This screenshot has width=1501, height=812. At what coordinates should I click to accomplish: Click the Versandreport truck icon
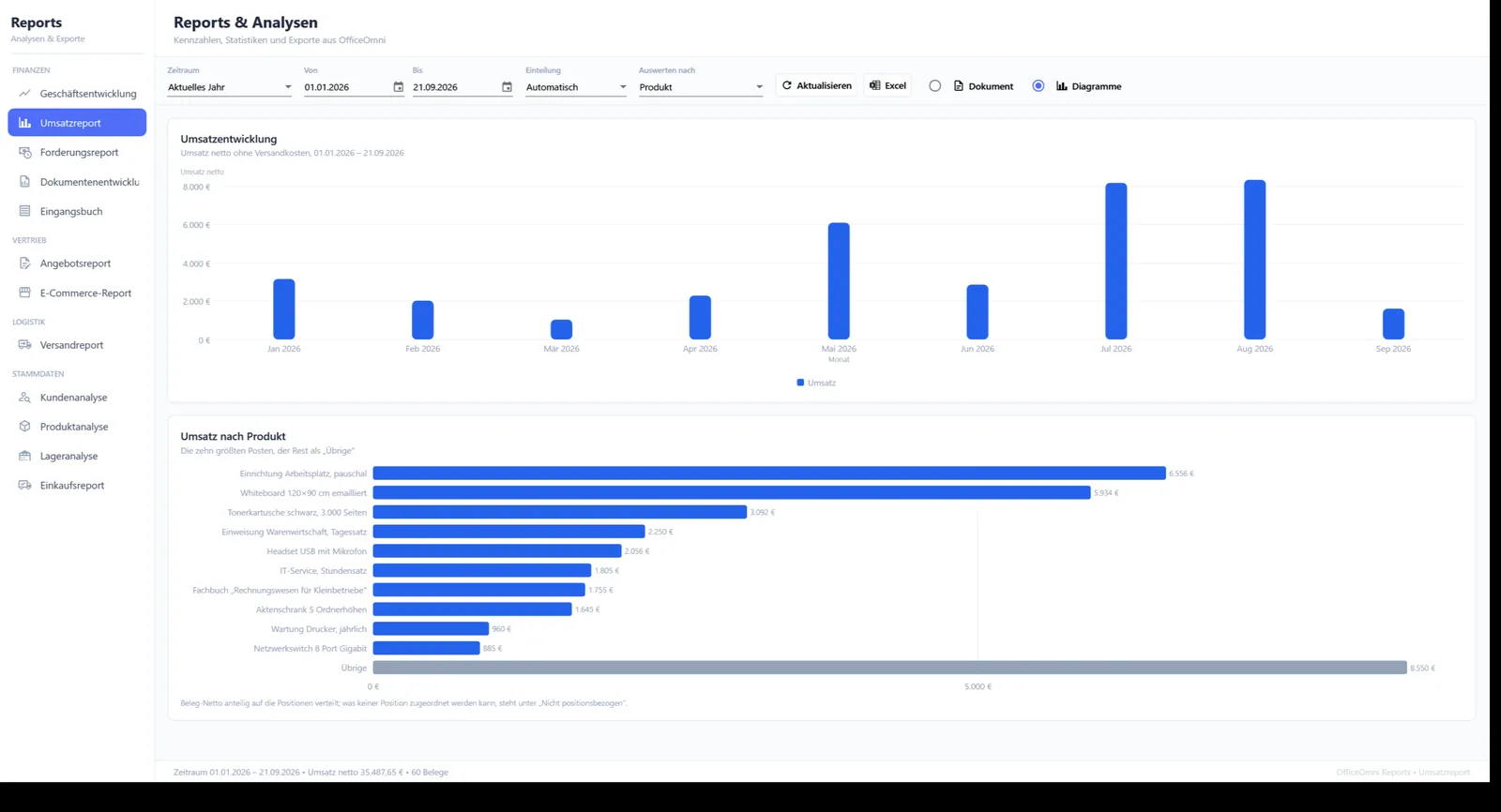(x=25, y=345)
